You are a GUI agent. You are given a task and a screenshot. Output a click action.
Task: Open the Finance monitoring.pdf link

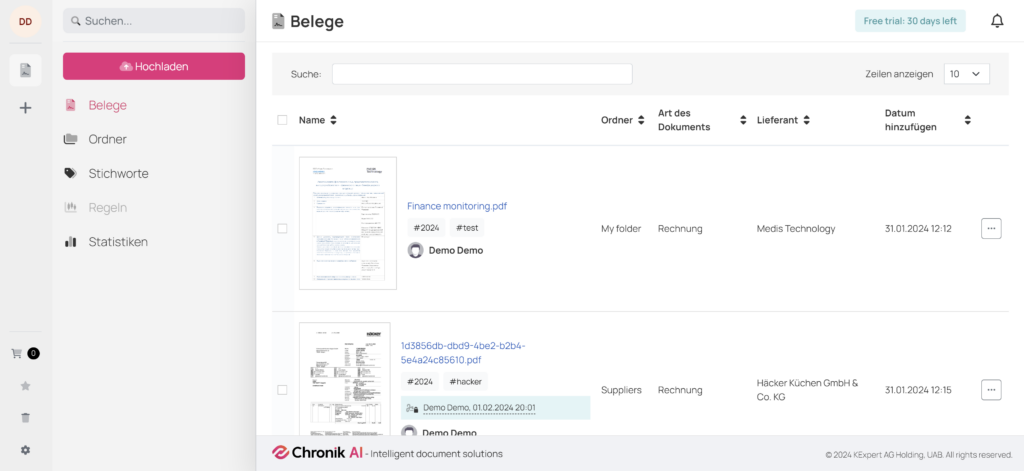456,206
